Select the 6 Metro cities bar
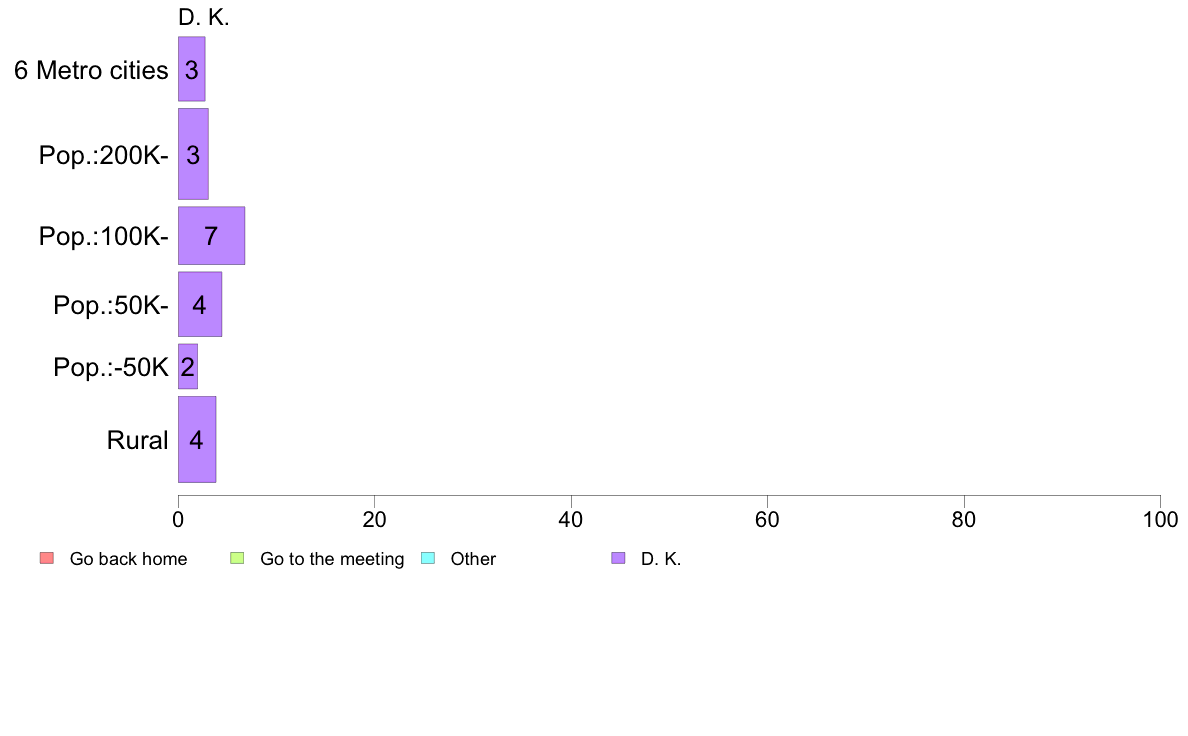 pyautogui.click(x=192, y=69)
